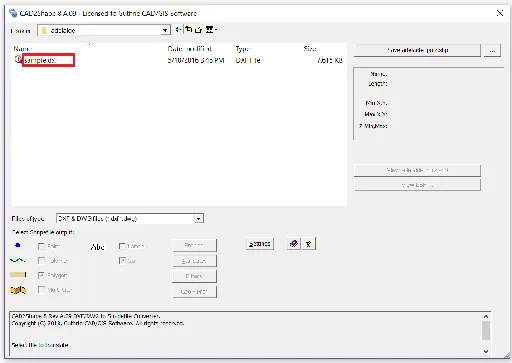Toggle the Labels checkbox next to Abc

click(x=122, y=246)
